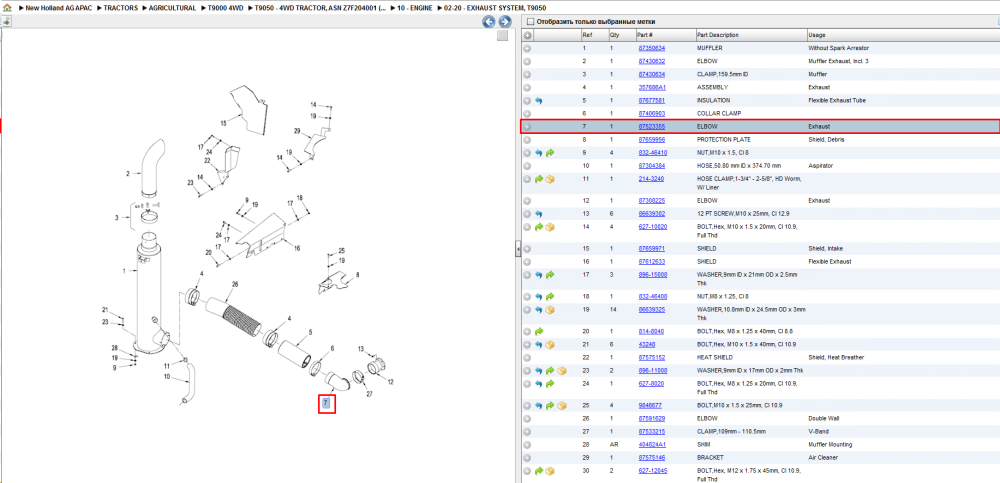Open the New Holland AG APAC breadcrumb
The height and width of the screenshot is (483, 1000).
pyautogui.click(x=58, y=8)
